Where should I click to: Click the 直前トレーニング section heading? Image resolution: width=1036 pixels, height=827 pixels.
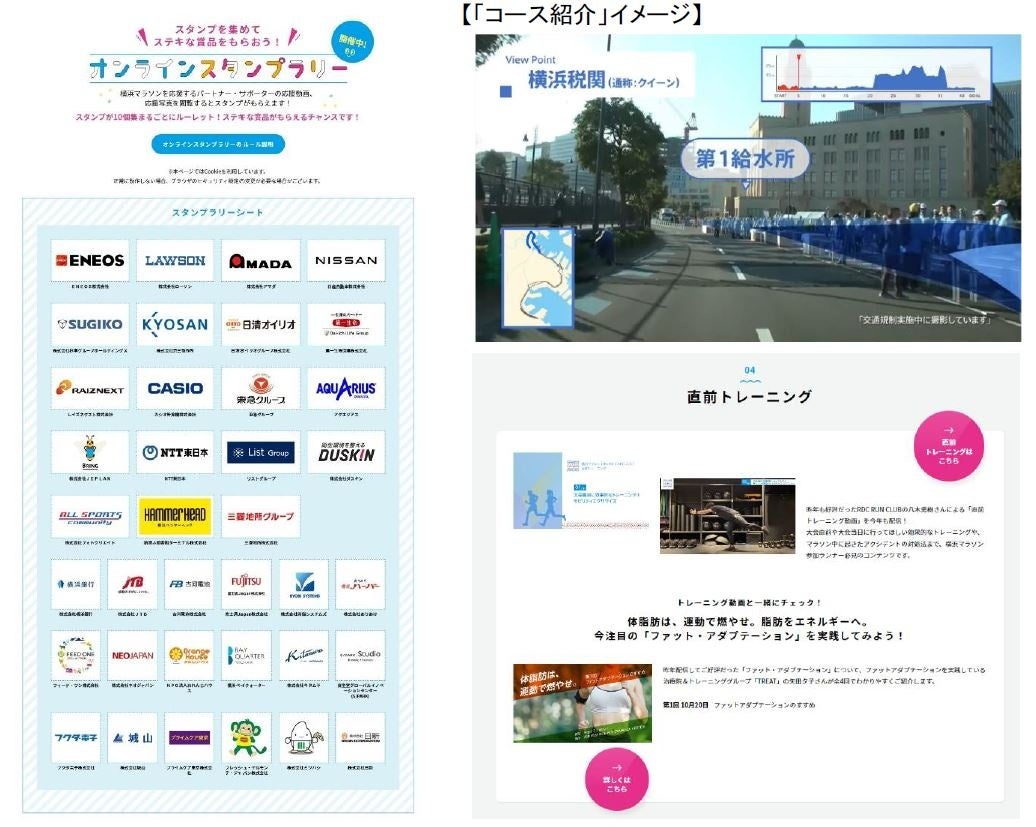tap(749, 396)
